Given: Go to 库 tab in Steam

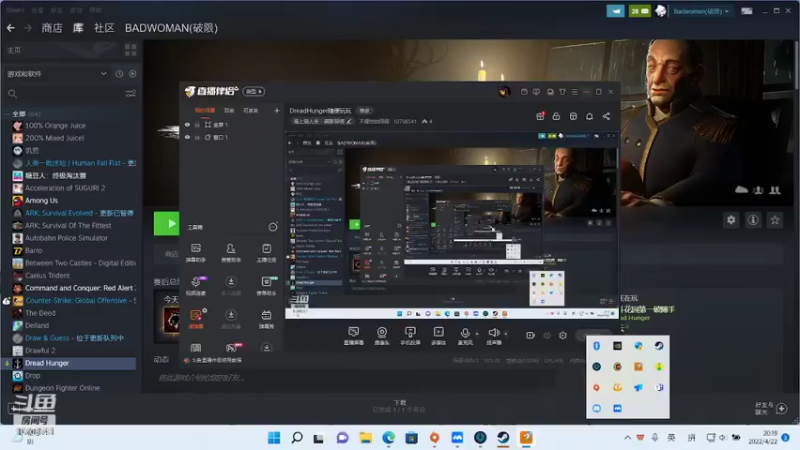Looking at the screenshot, I should pos(78,28).
